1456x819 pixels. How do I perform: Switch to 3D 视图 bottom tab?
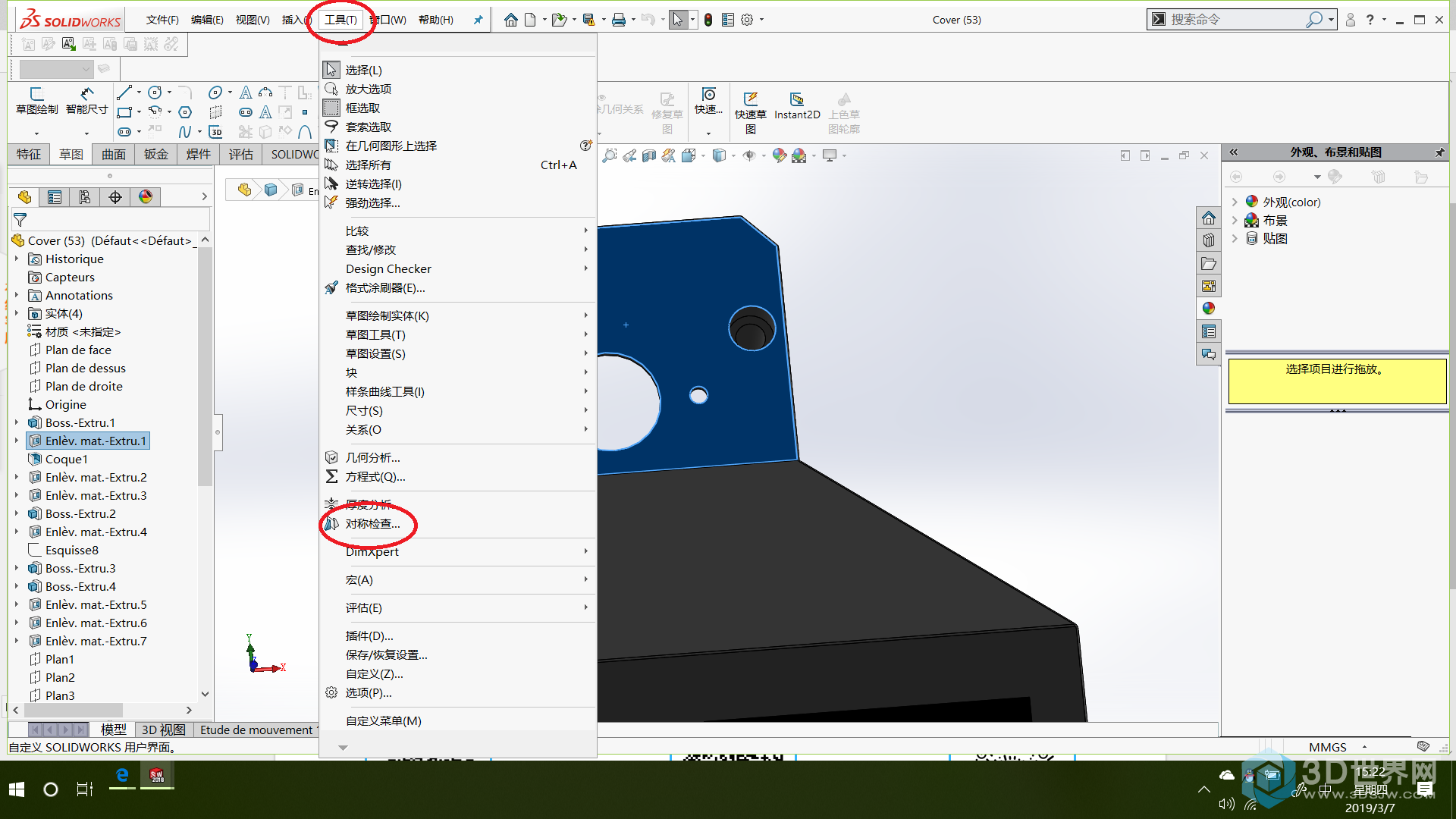(163, 730)
